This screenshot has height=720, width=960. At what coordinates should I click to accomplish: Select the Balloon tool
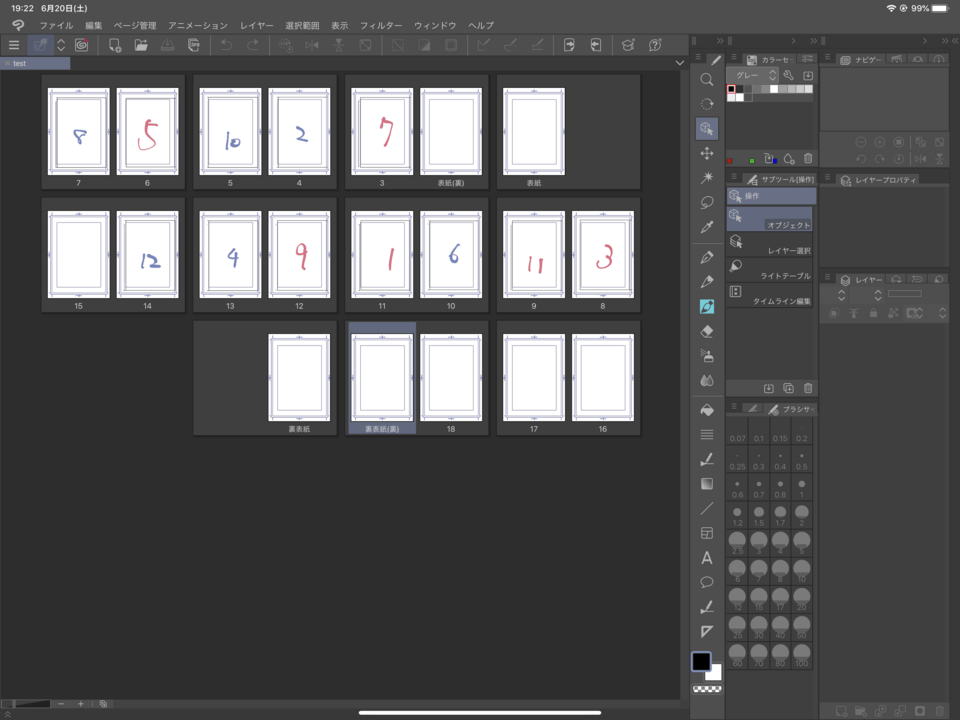pos(707,582)
